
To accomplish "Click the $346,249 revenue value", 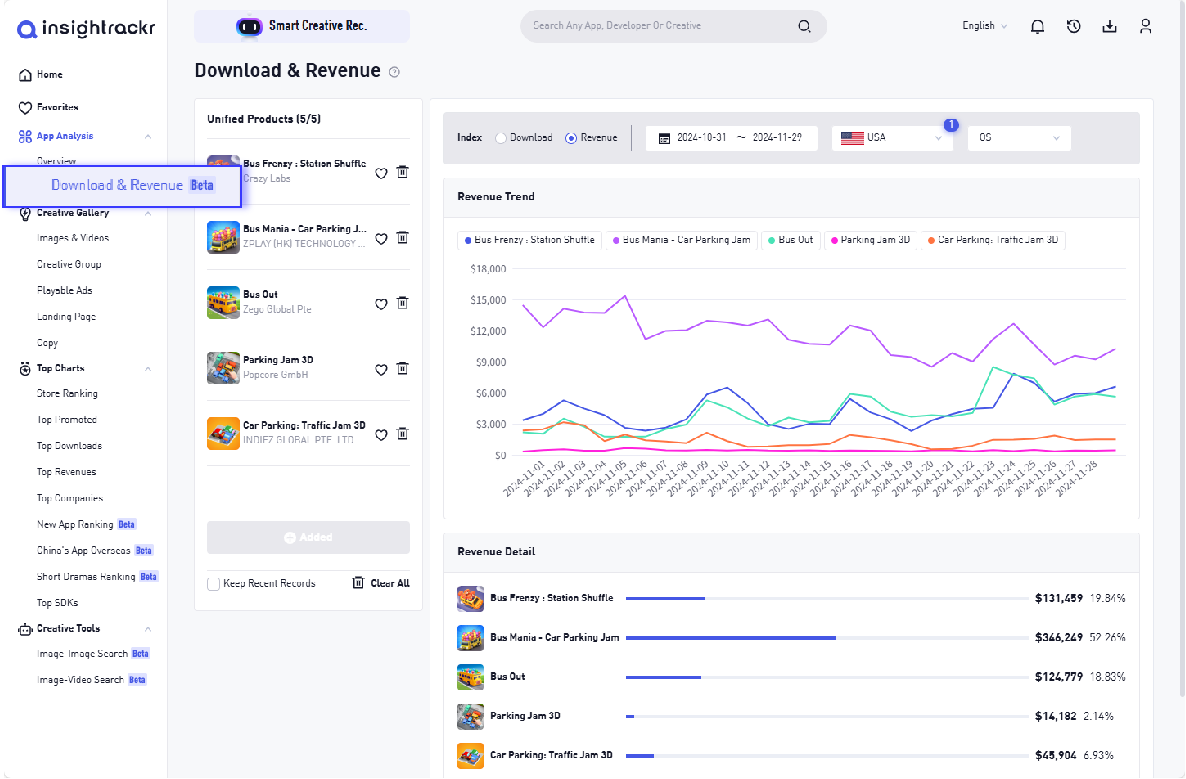I will pyautogui.click(x=1058, y=638).
